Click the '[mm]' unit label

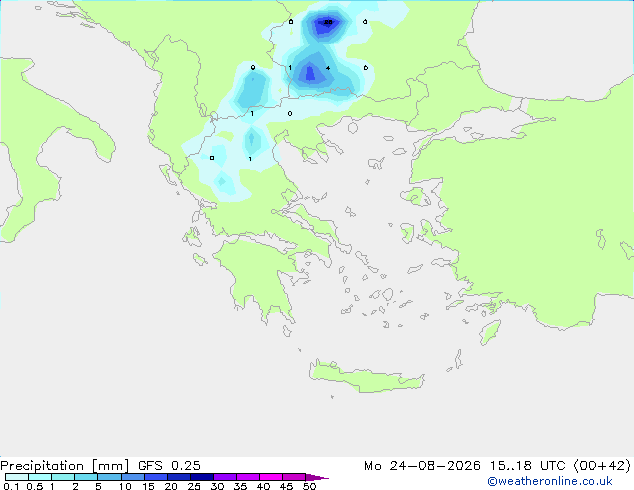coord(110,466)
